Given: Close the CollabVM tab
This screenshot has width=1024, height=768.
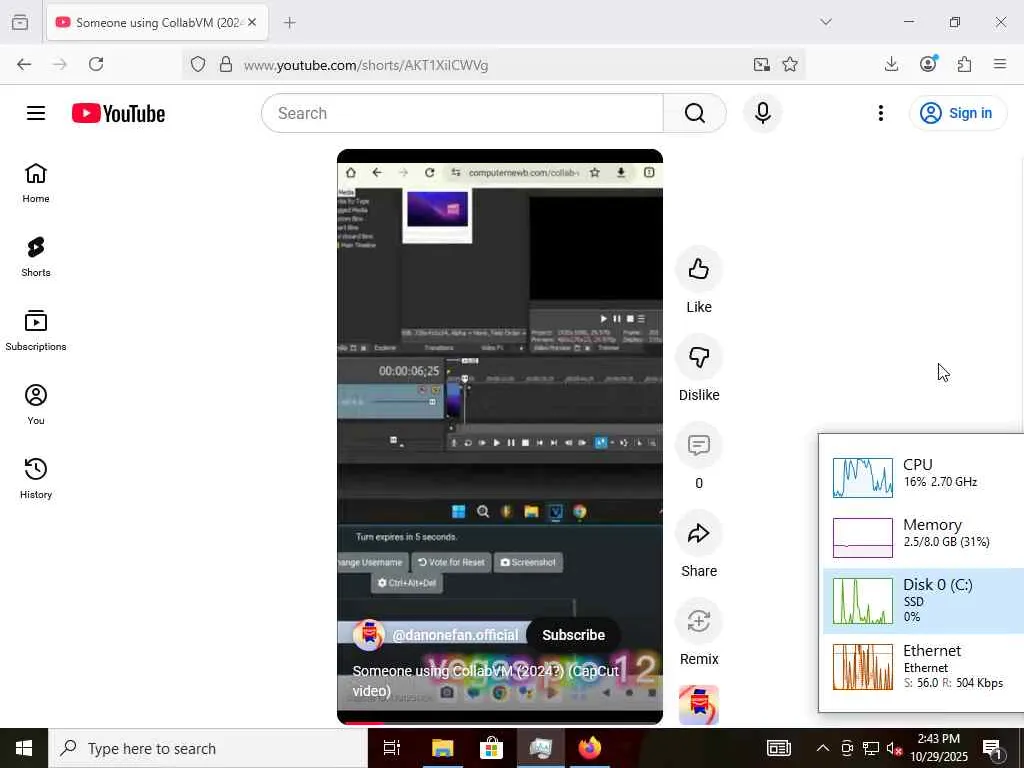Looking at the screenshot, I should (252, 22).
